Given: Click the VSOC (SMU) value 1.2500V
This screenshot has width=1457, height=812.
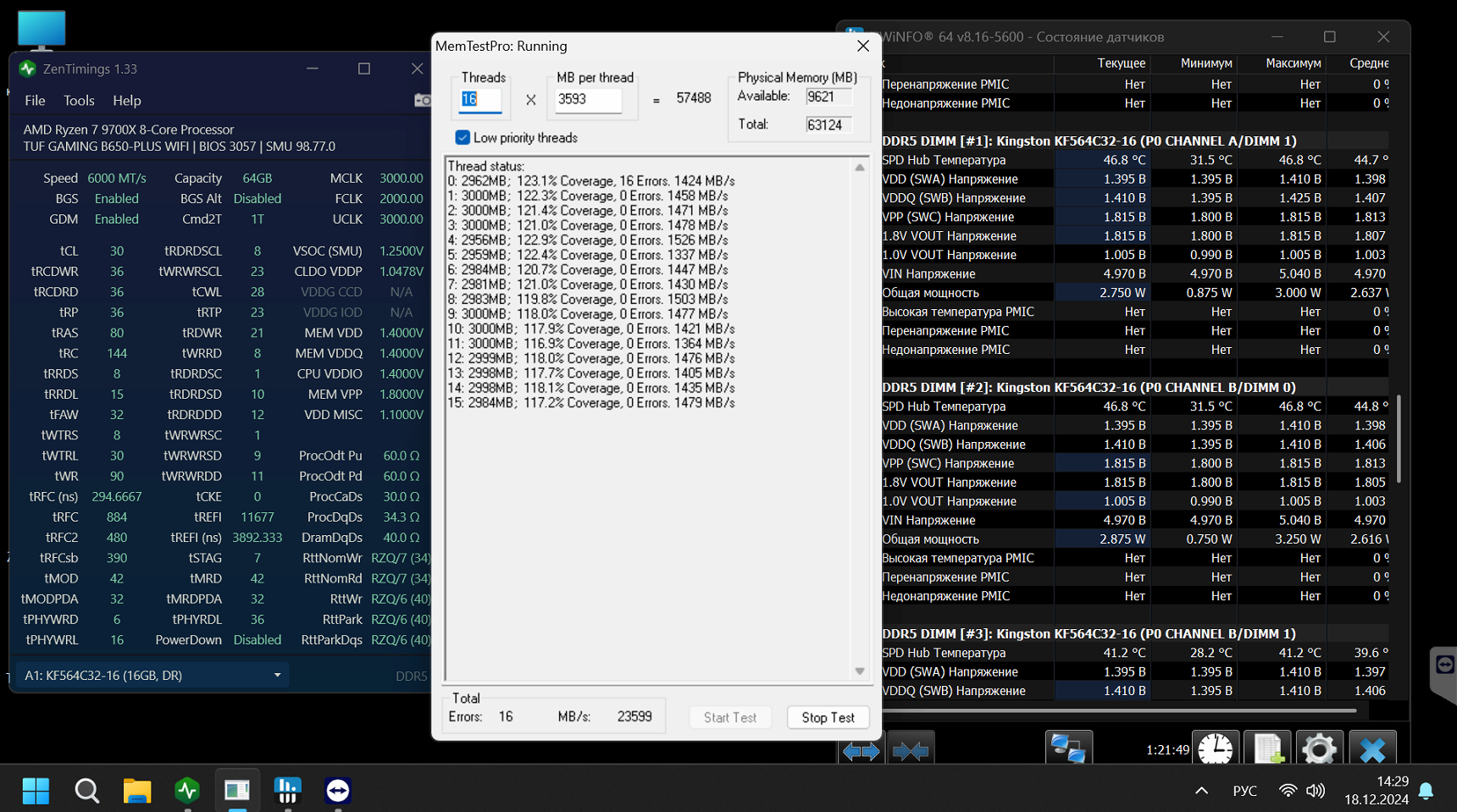Looking at the screenshot, I should pos(402,251).
